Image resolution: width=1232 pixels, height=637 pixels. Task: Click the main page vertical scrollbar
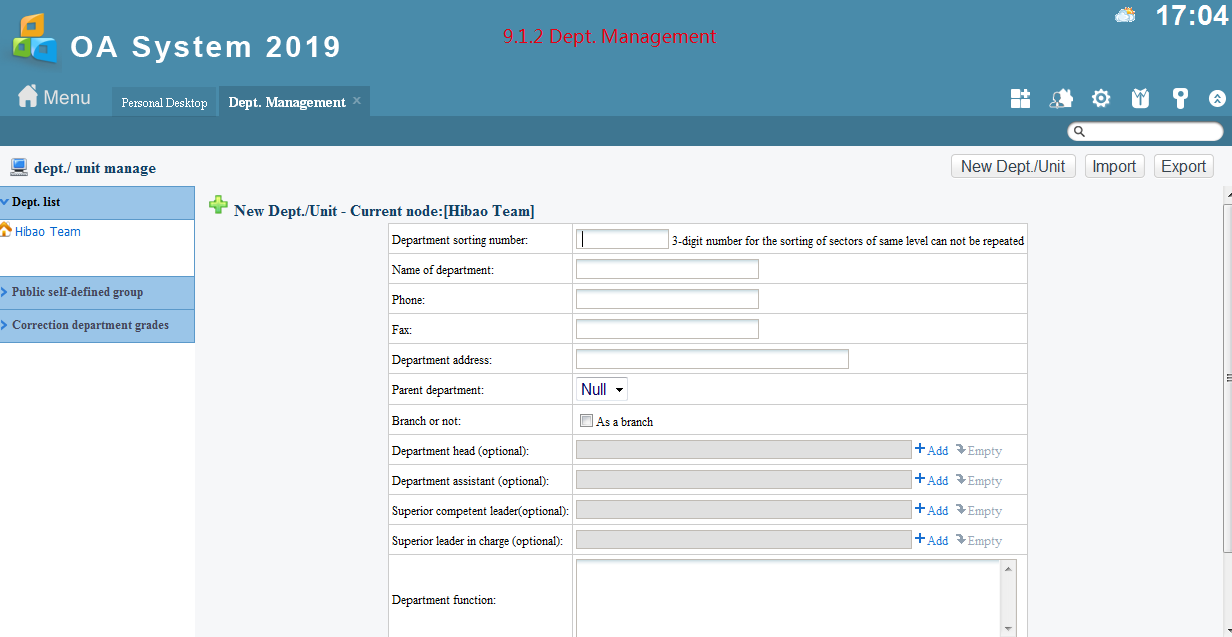[x=1228, y=377]
